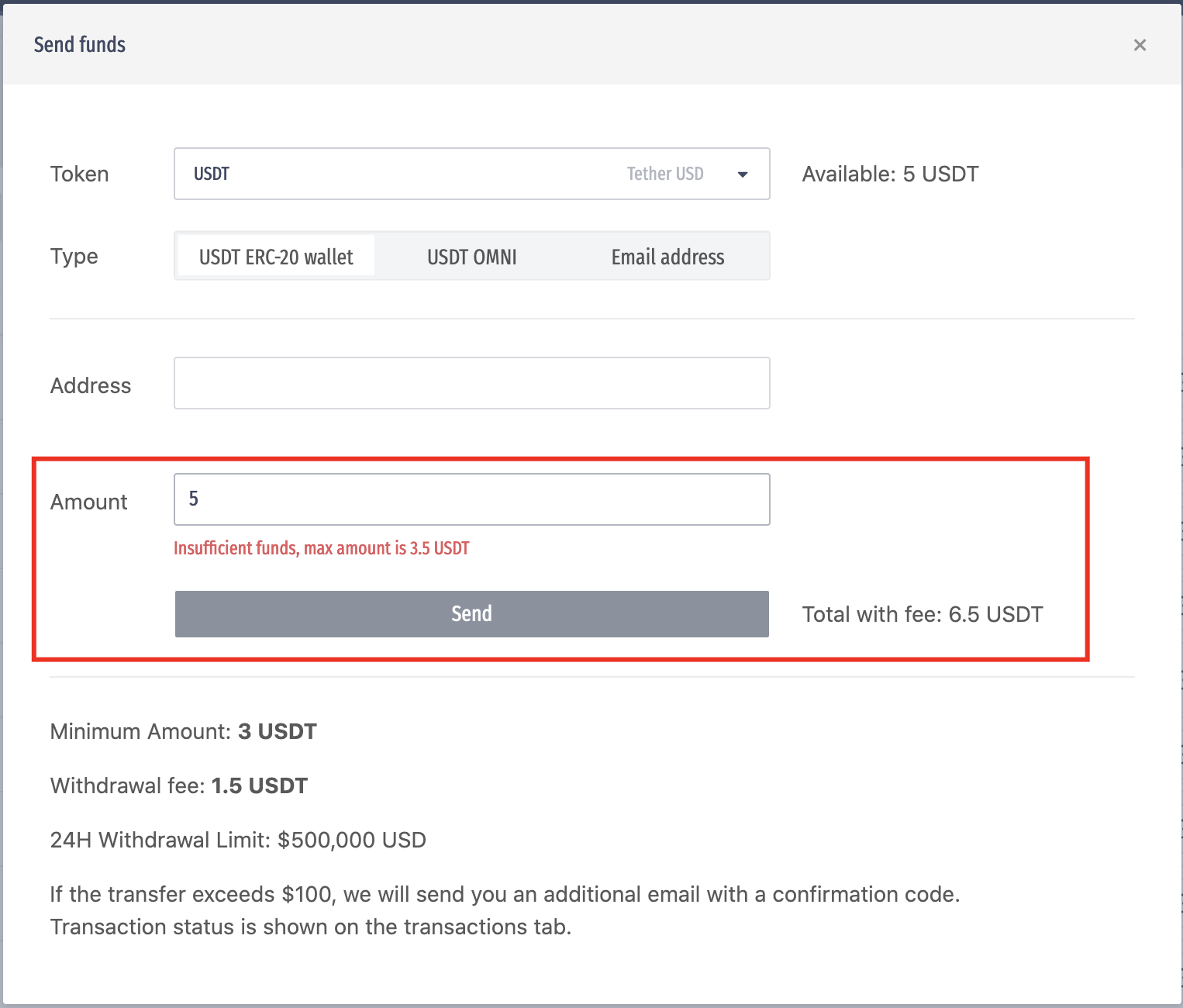Click into the Amount field containing 5
Screen dimensions: 1183x1008
pos(471,499)
